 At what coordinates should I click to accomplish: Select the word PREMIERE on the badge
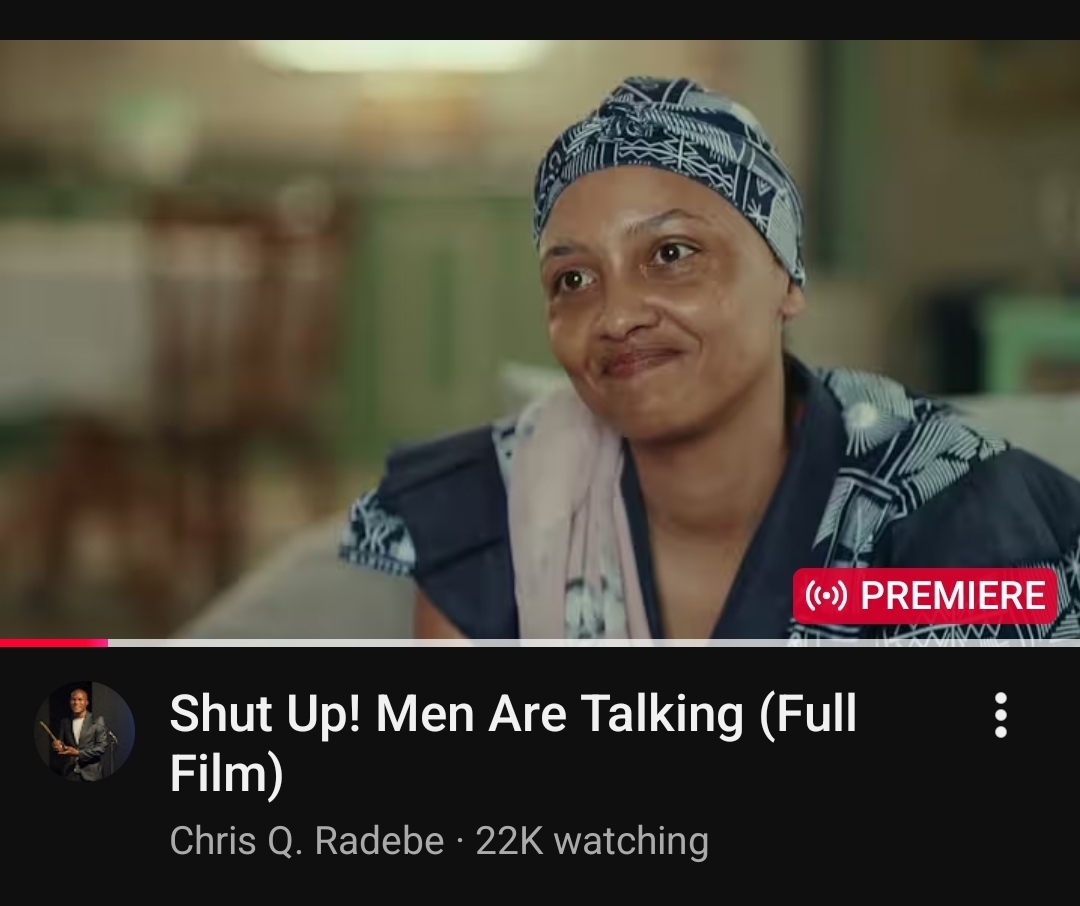(953, 596)
